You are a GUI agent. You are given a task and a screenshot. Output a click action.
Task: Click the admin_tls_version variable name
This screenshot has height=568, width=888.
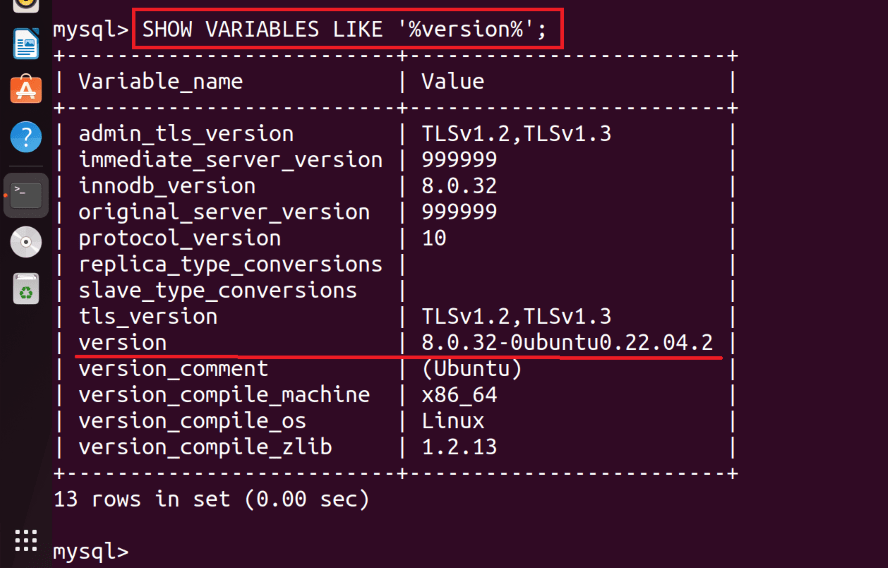pyautogui.click(x=186, y=134)
